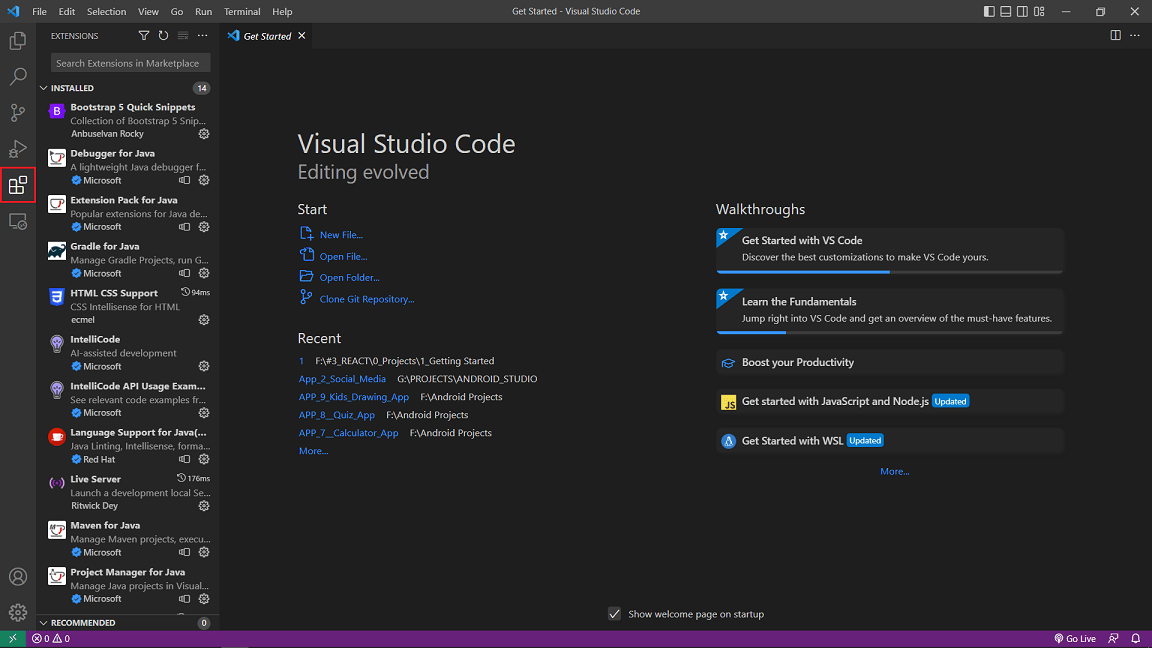Open recent project App_2_Social_Media

pyautogui.click(x=342, y=379)
